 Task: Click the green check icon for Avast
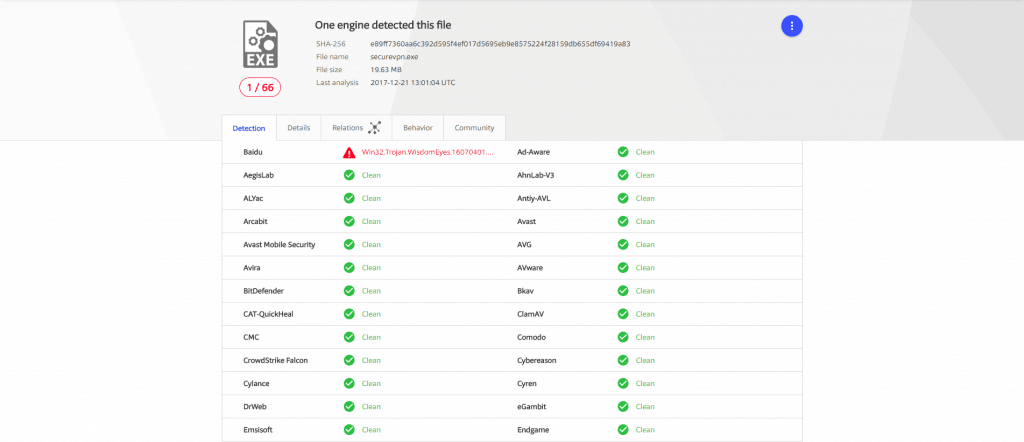(623, 221)
